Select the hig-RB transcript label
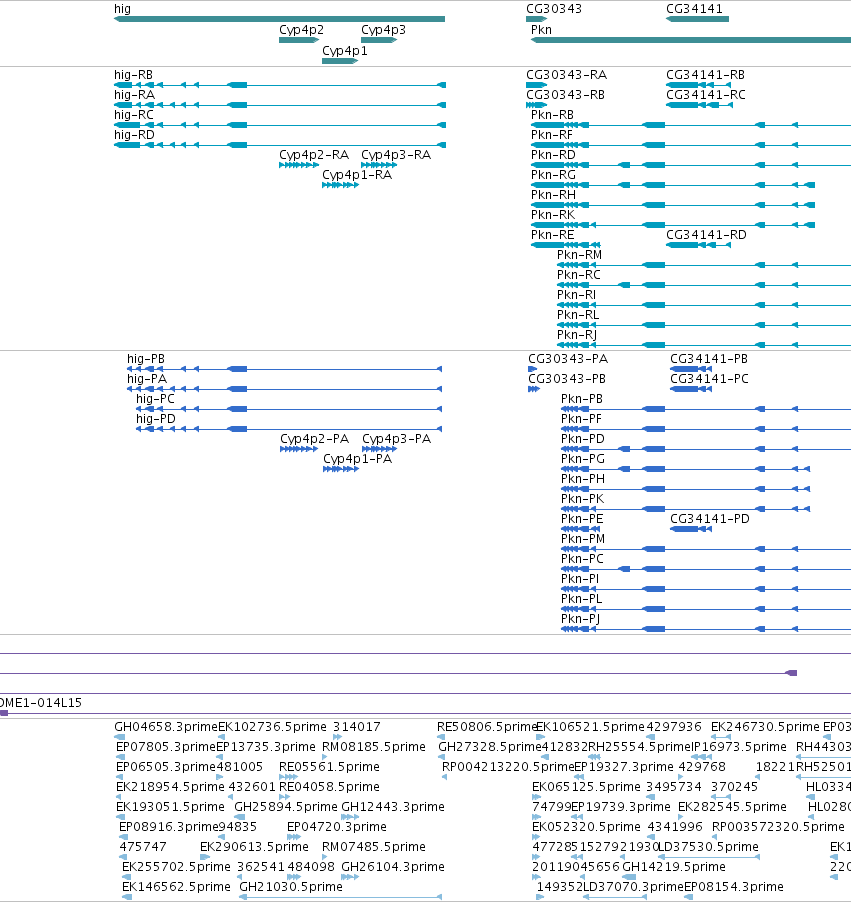The image size is (851, 902). pyautogui.click(x=133, y=75)
